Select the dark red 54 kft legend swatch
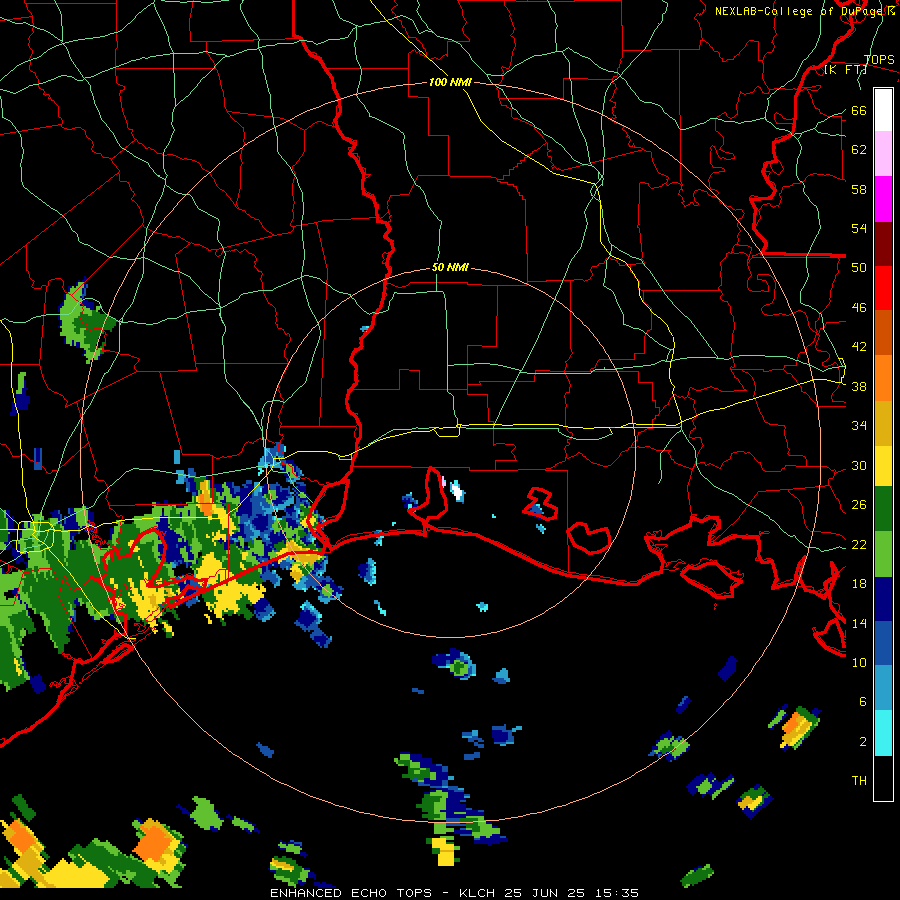900x900 pixels. click(883, 243)
